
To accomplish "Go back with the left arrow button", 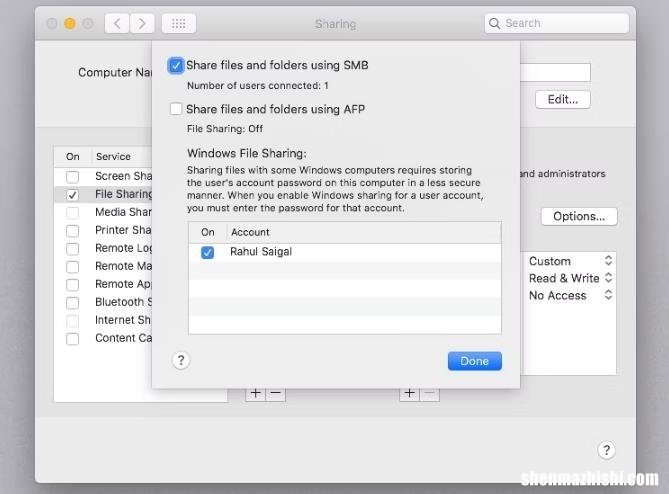I will [x=117, y=23].
